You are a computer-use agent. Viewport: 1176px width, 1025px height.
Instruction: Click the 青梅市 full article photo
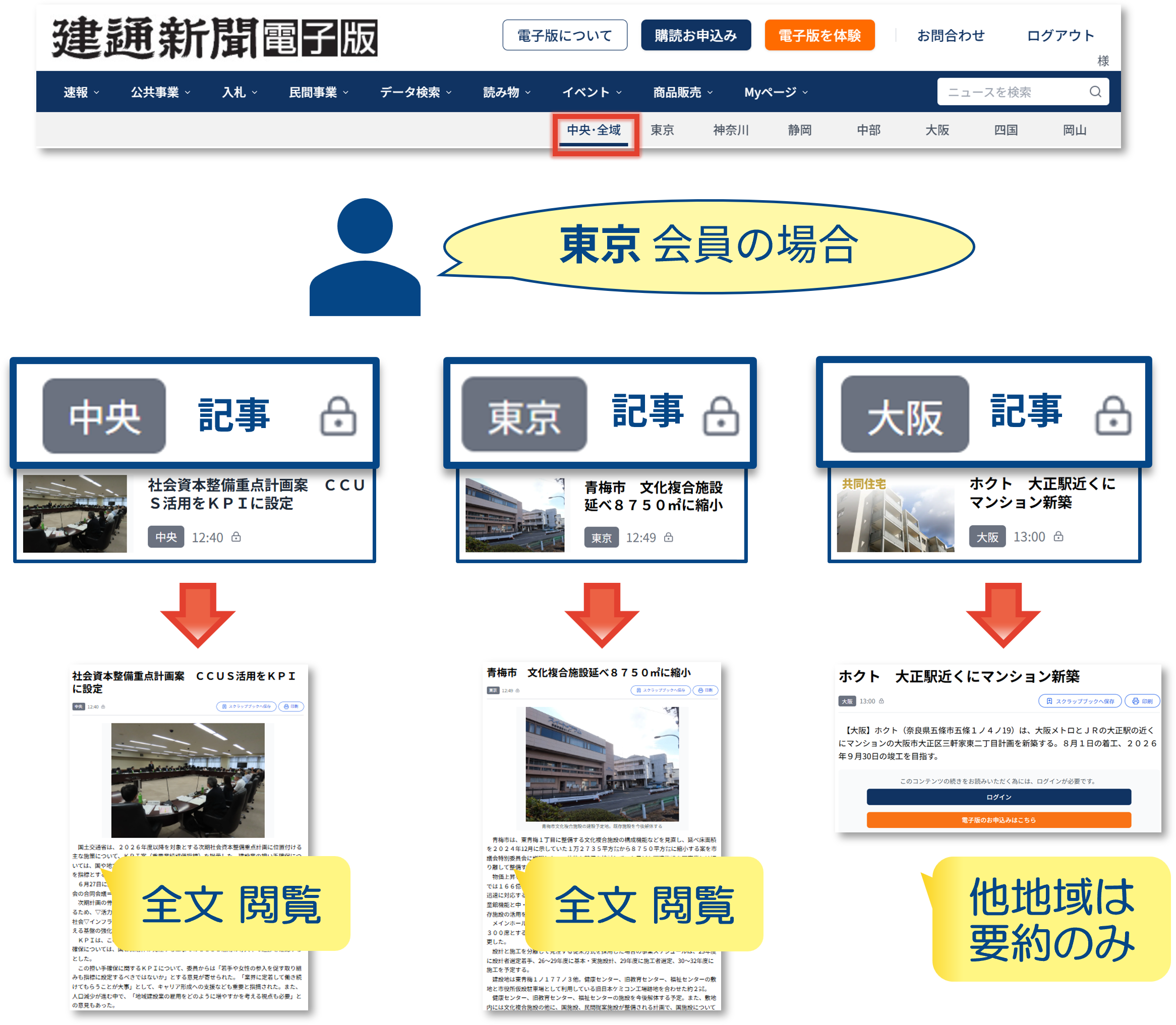602,764
